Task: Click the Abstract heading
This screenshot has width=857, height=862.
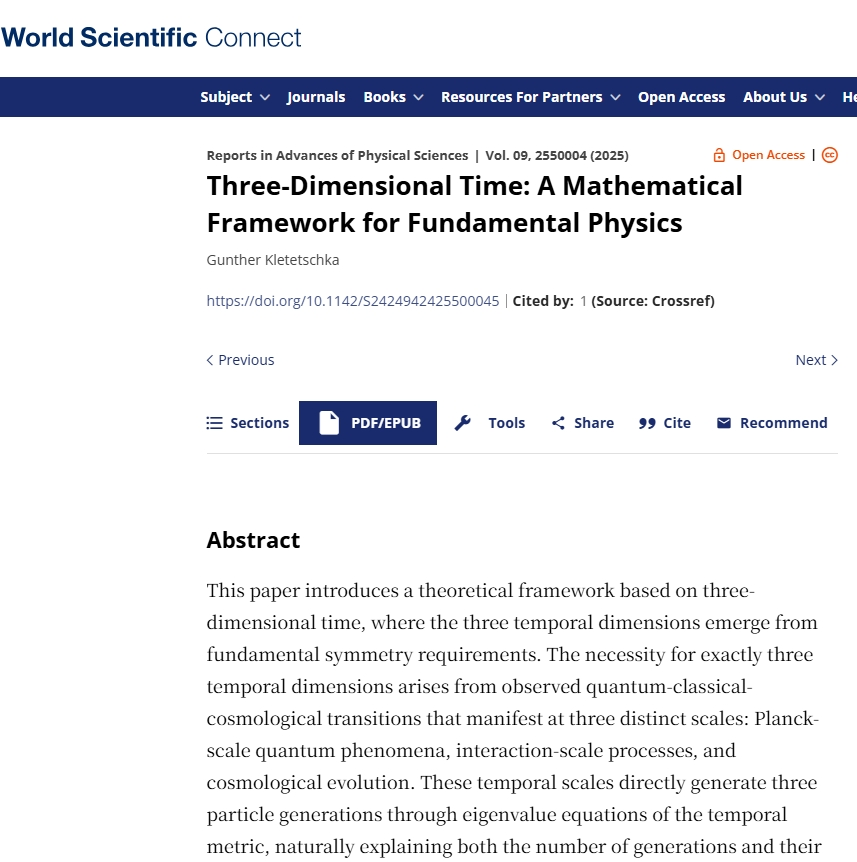Action: [x=253, y=540]
